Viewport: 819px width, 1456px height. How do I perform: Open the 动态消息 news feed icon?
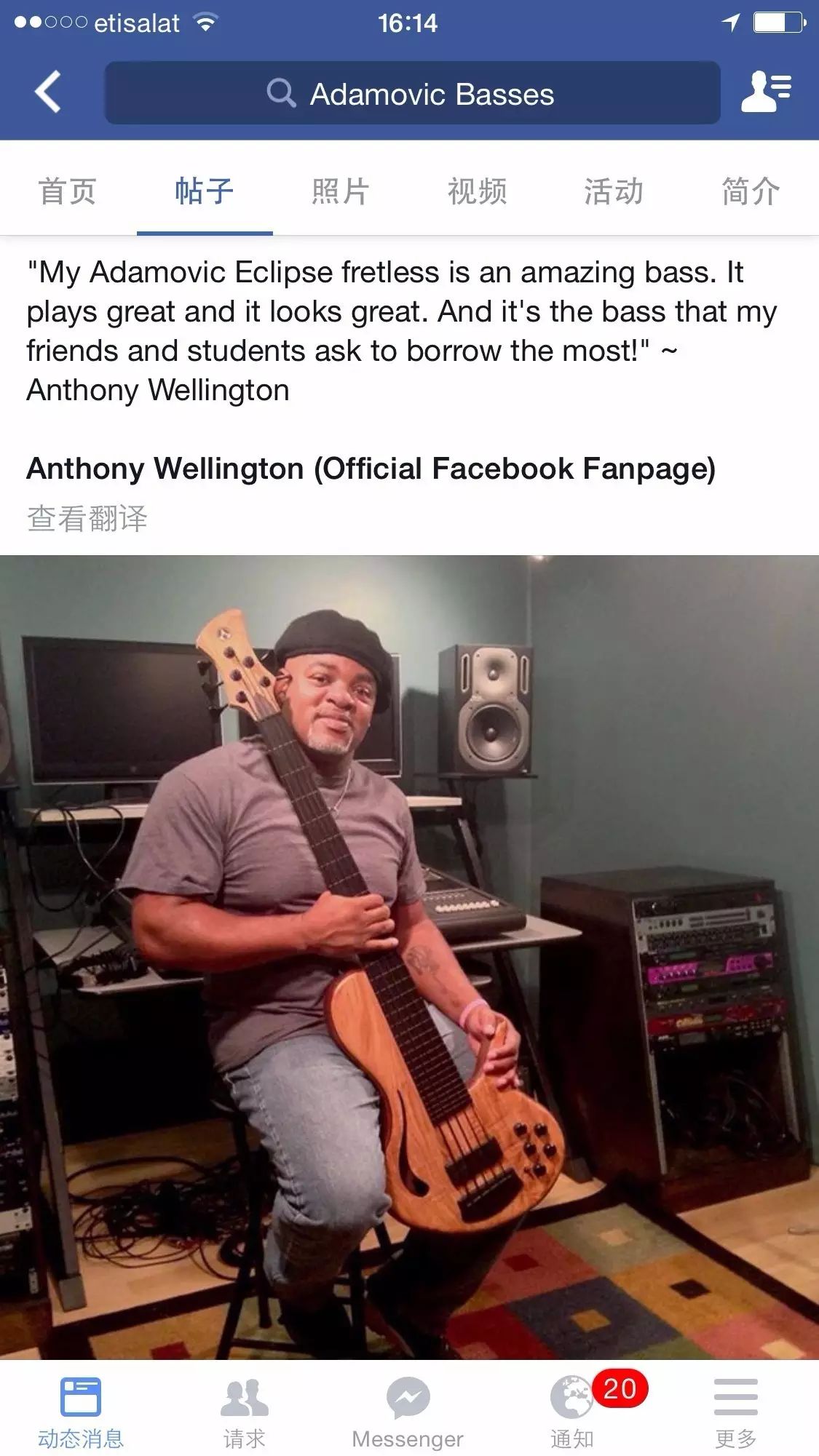[81, 1396]
